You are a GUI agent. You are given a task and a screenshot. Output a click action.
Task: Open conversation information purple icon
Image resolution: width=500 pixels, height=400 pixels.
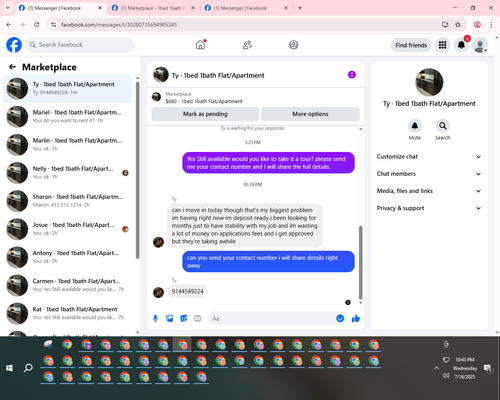point(352,75)
